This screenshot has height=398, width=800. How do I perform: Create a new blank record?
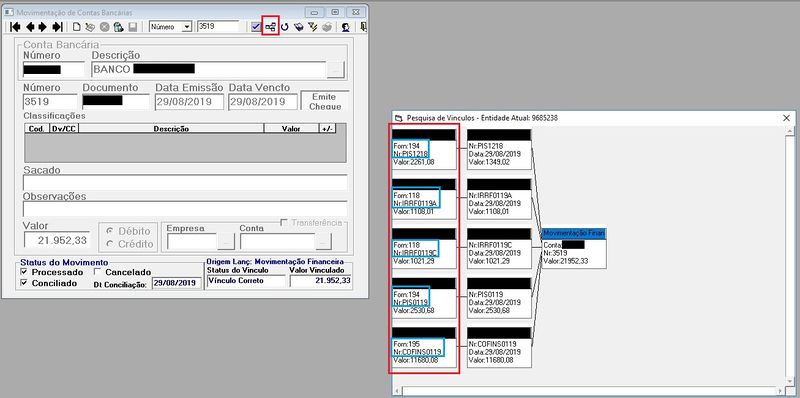[x=77, y=27]
